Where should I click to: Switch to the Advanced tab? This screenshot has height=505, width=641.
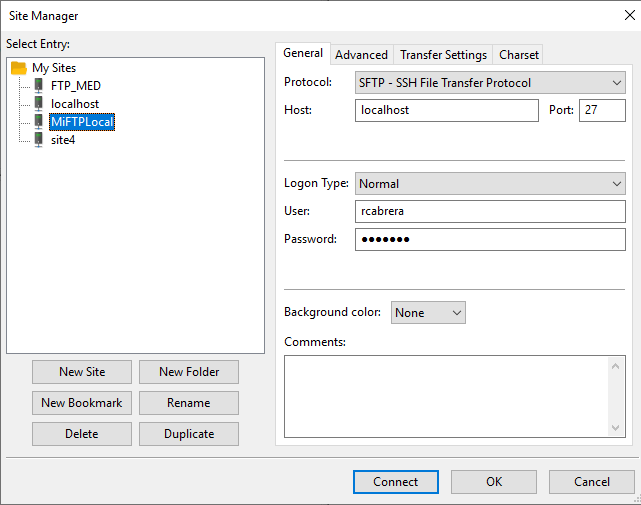361,55
